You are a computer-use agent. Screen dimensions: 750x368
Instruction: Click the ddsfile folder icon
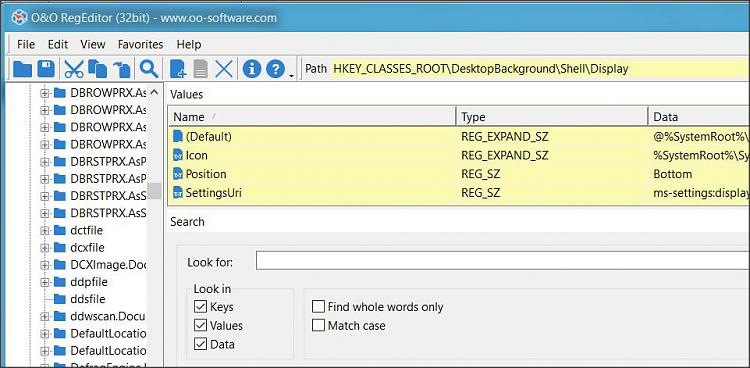pos(59,299)
